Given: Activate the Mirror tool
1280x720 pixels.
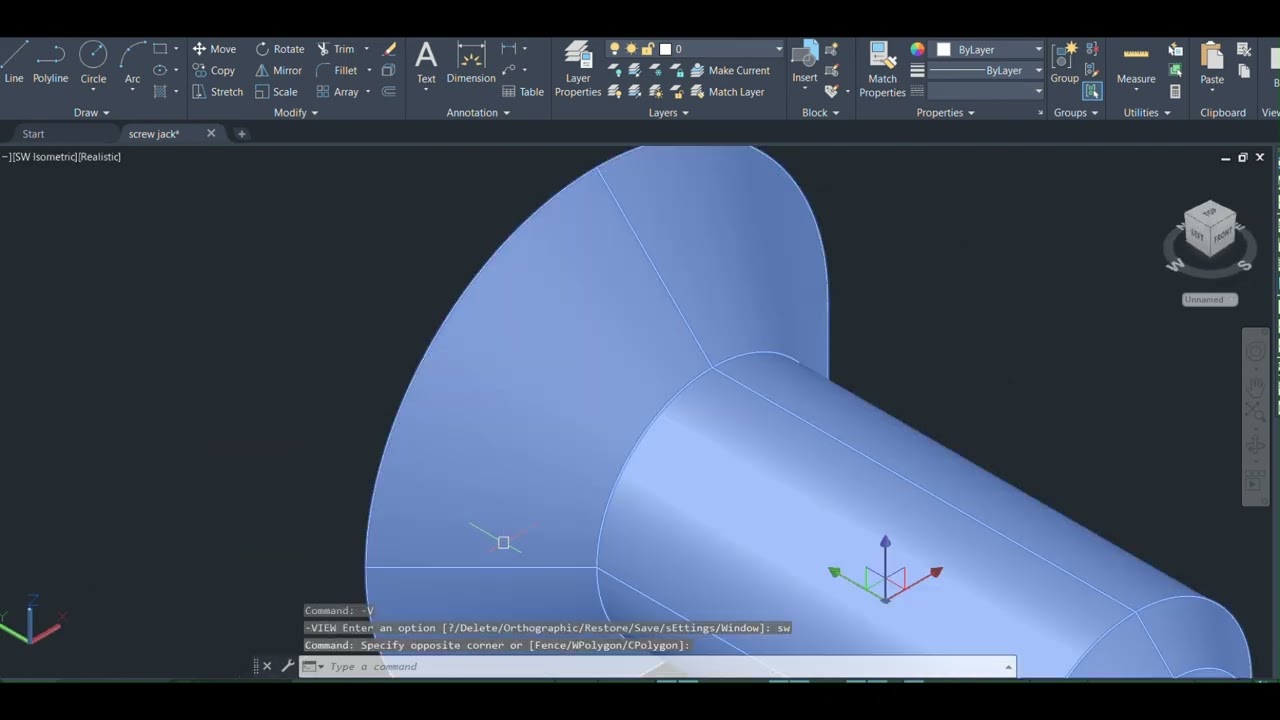Looking at the screenshot, I should pyautogui.click(x=278, y=70).
